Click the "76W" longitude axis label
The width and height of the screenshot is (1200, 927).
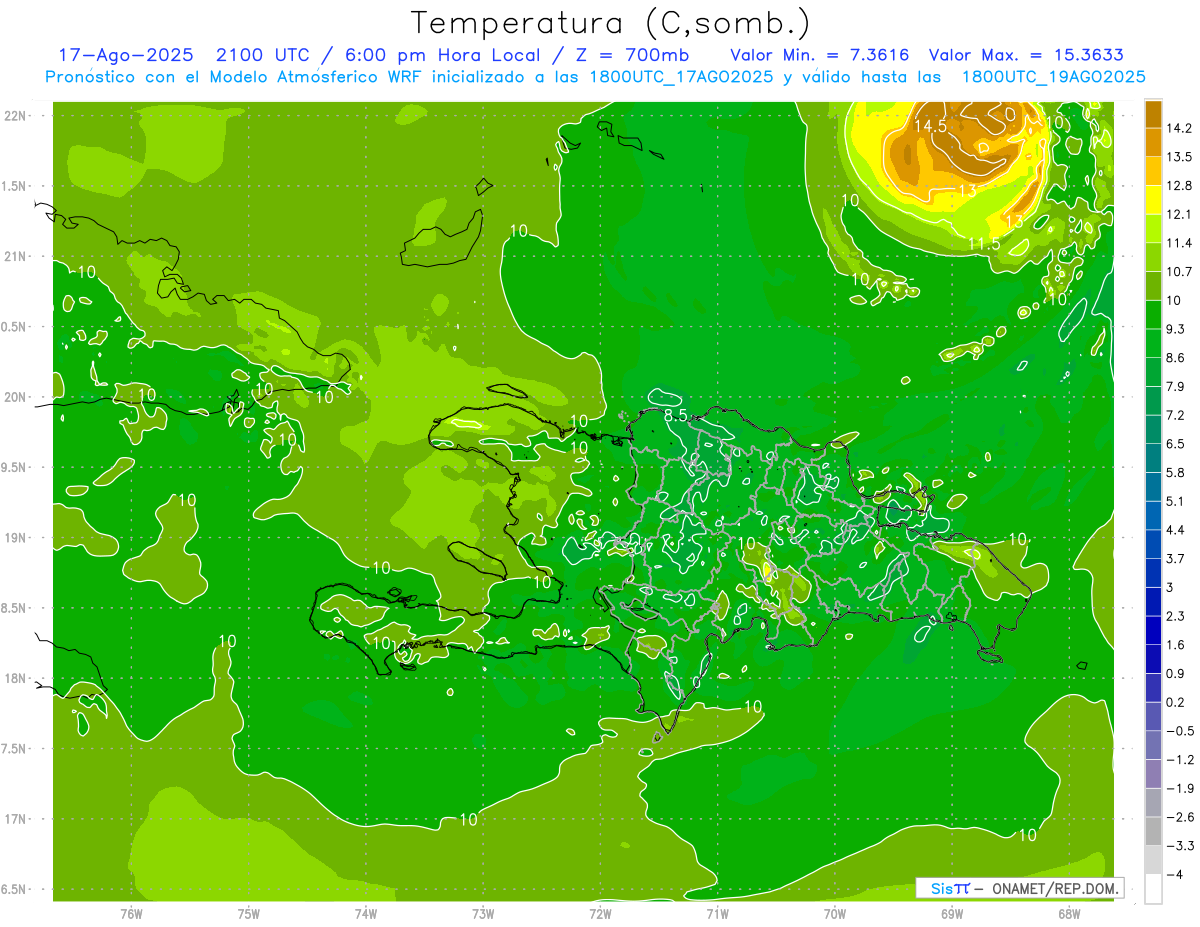[x=131, y=915]
